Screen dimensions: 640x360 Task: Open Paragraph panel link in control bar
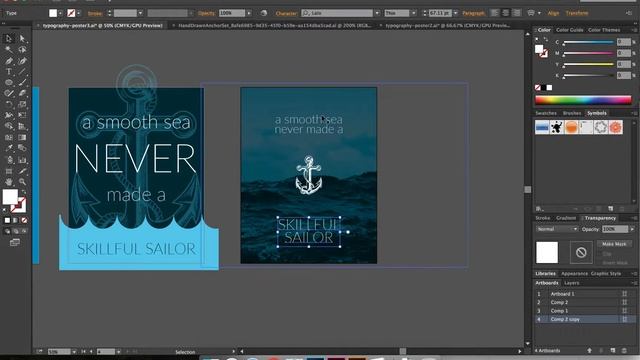coord(473,13)
